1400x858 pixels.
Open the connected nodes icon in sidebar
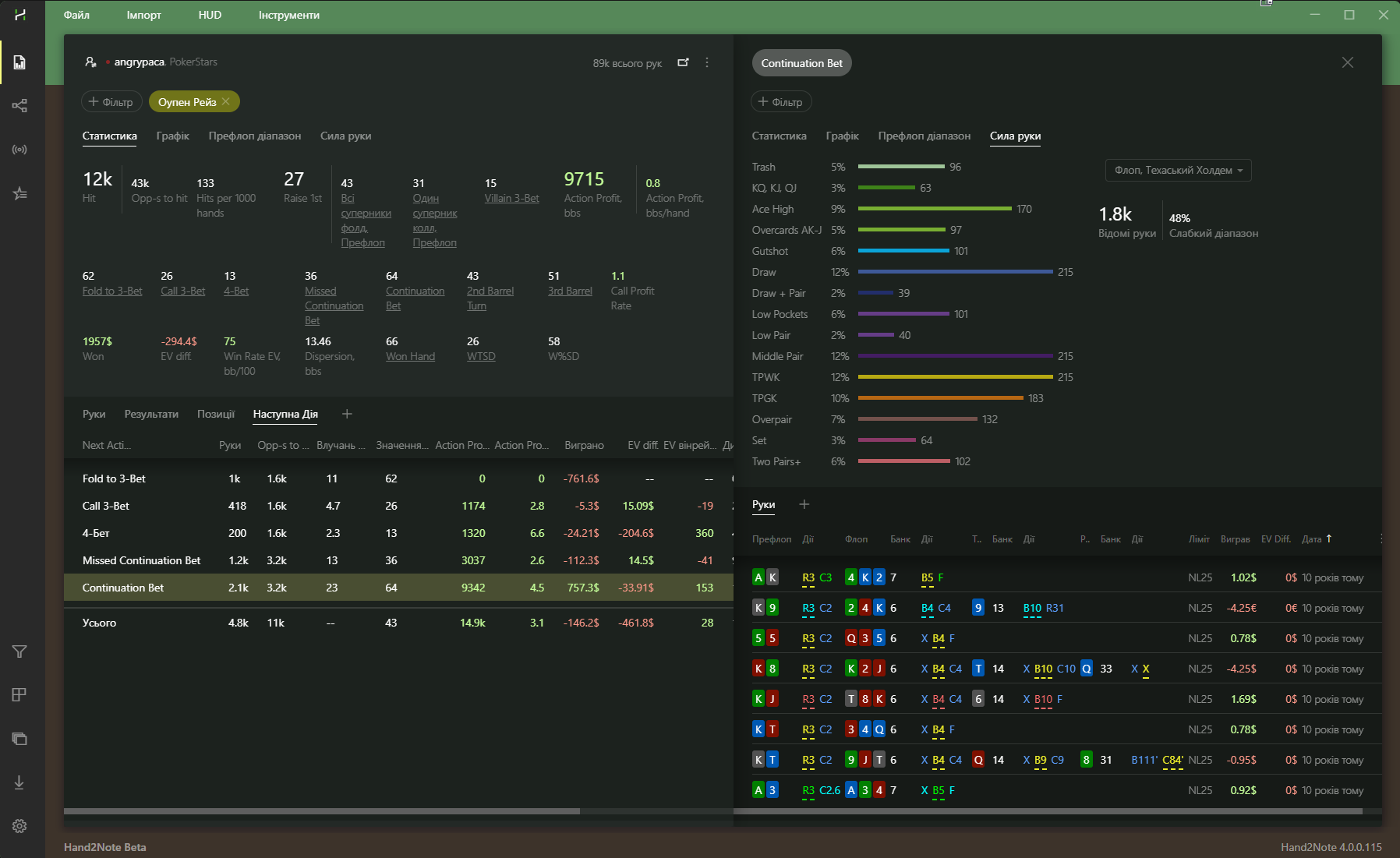point(19,105)
